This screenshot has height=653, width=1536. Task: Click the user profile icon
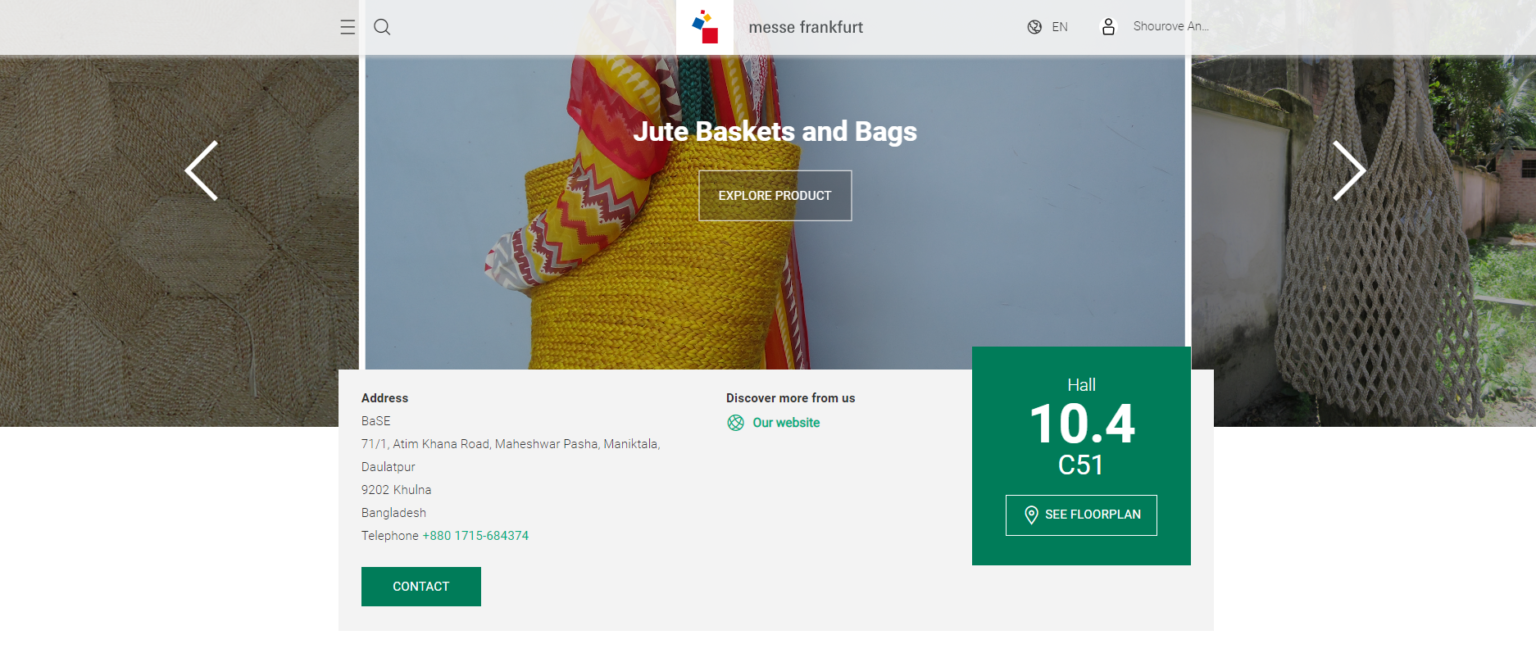(1108, 27)
